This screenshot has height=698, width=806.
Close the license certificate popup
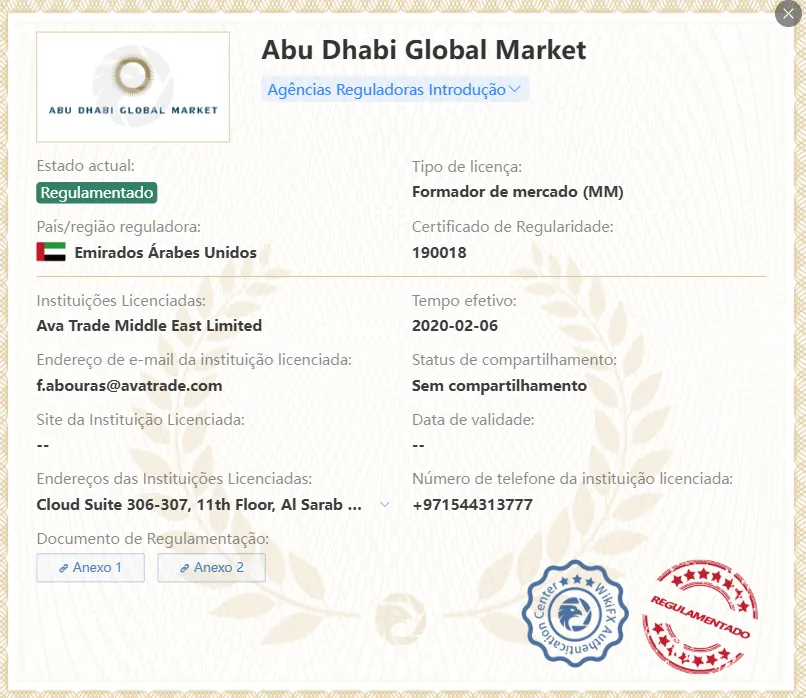tap(788, 14)
